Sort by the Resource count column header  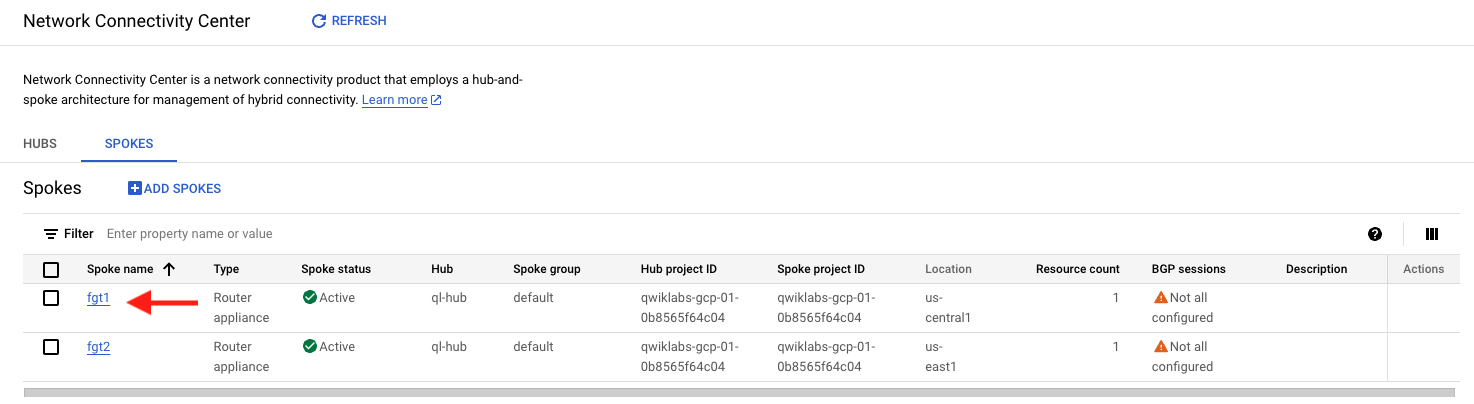pos(1078,269)
